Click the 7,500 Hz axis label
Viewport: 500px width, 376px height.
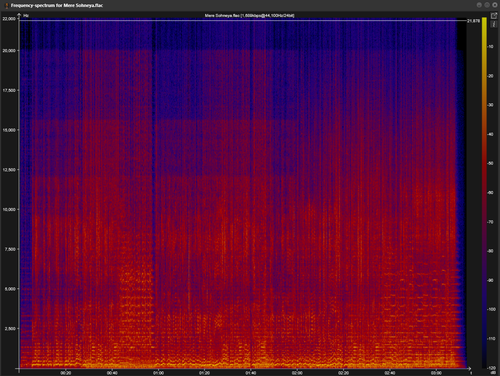pos(10,249)
